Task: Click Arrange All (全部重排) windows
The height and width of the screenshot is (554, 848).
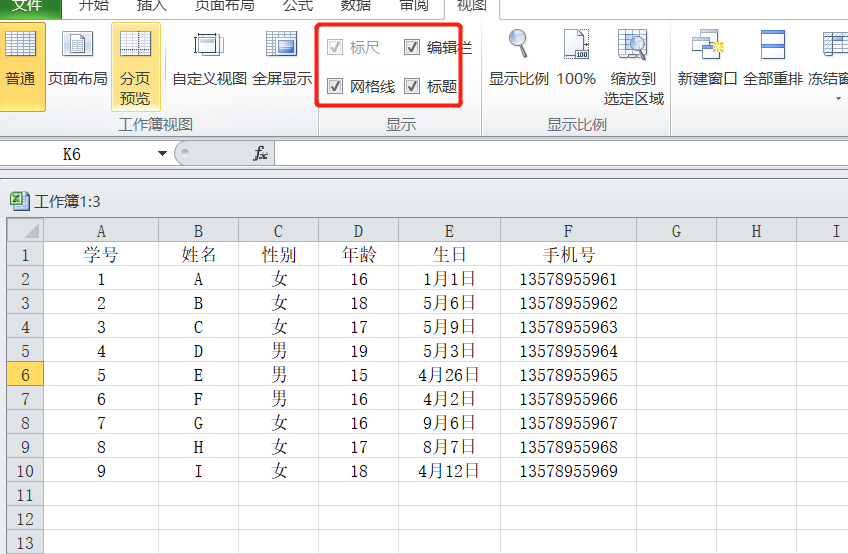Action: click(x=772, y=60)
